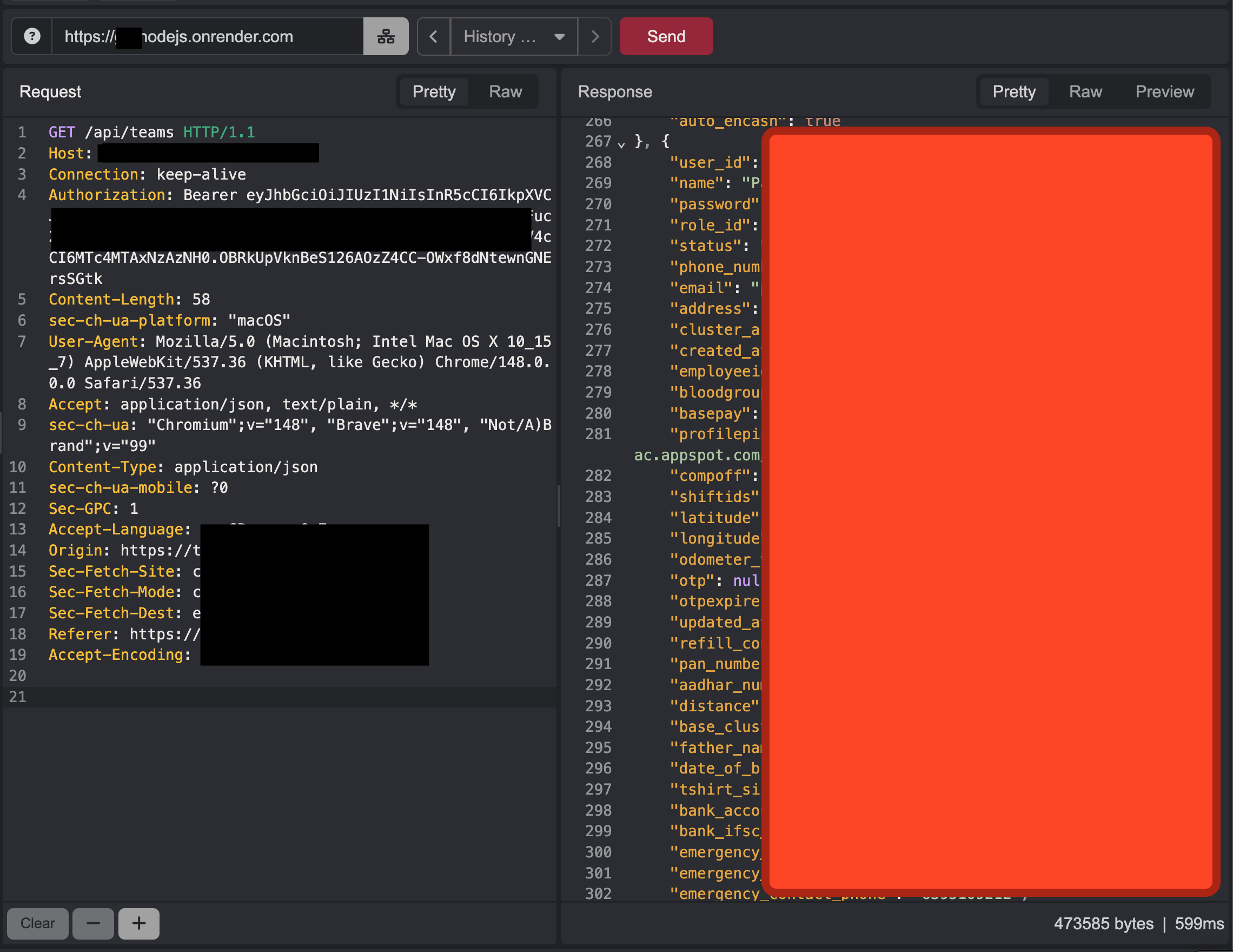This screenshot has height=952, width=1233.
Task: Click the Authorization header name
Action: (106, 195)
